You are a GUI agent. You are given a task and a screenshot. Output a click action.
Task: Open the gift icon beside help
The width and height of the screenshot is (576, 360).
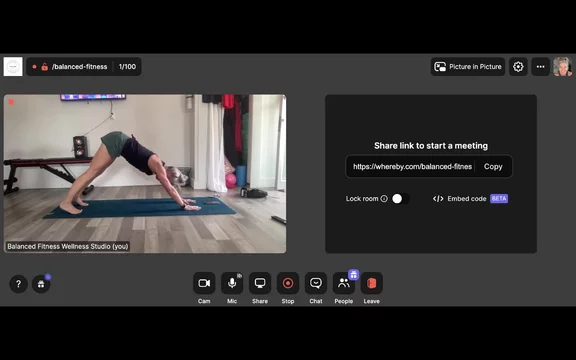[x=41, y=284]
